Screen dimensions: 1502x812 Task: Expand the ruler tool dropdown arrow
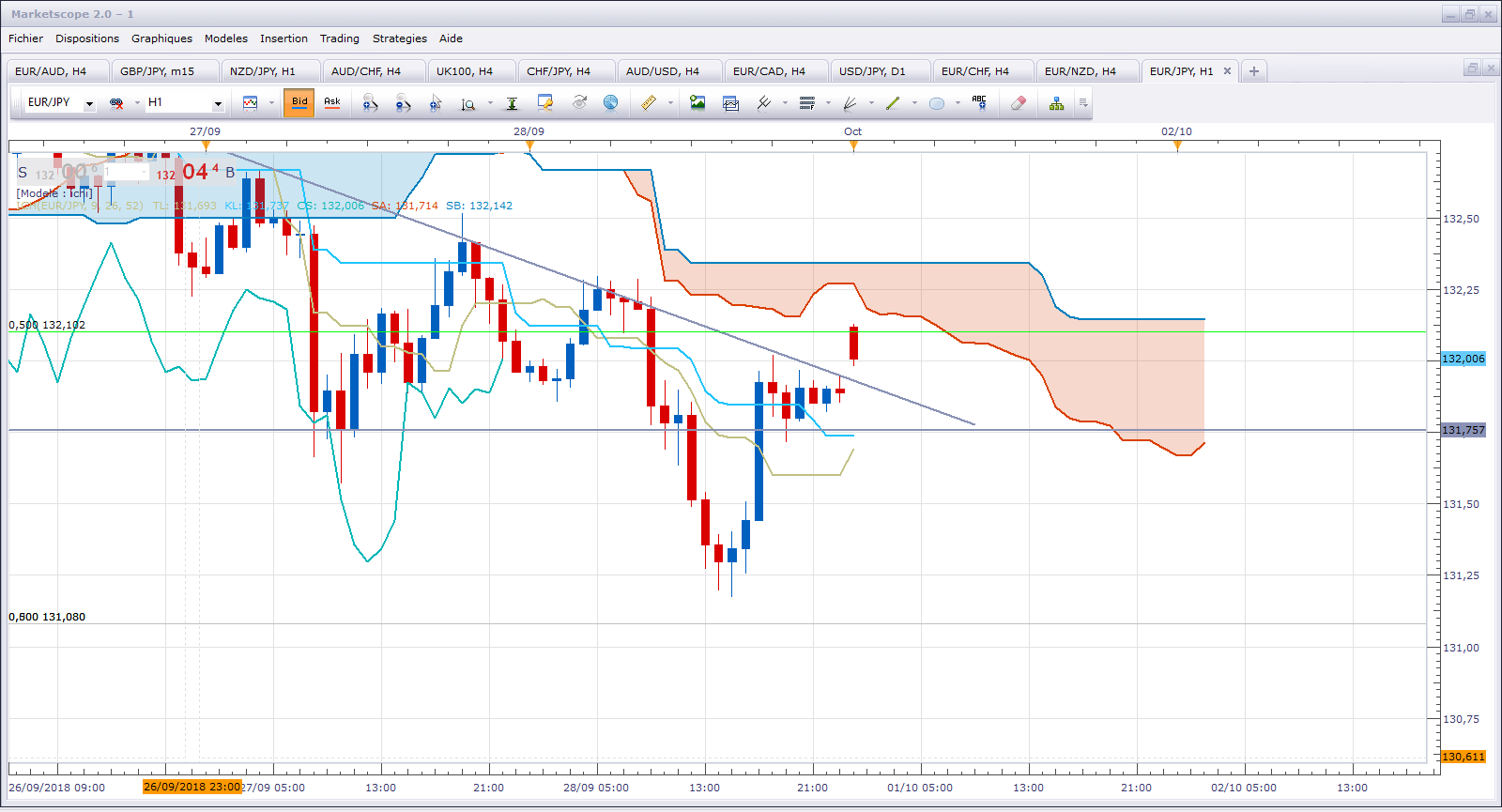coord(670,103)
